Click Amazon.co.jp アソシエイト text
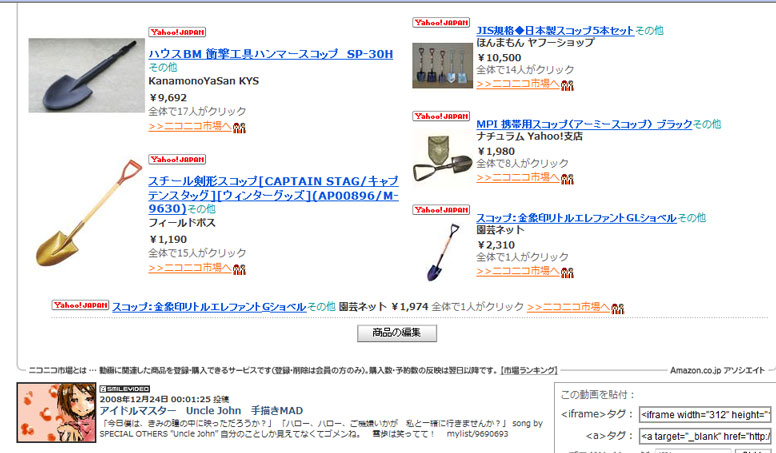Screen dimensions: 776x453 [718, 370]
